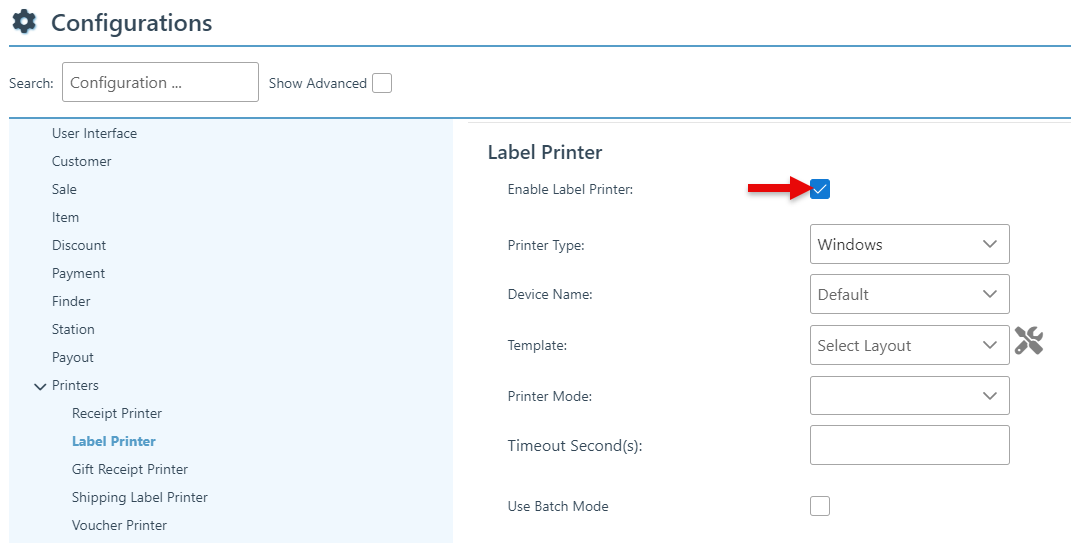Select Receipt Printer in sidebar
This screenshot has height=543, width=1071.
point(117,413)
